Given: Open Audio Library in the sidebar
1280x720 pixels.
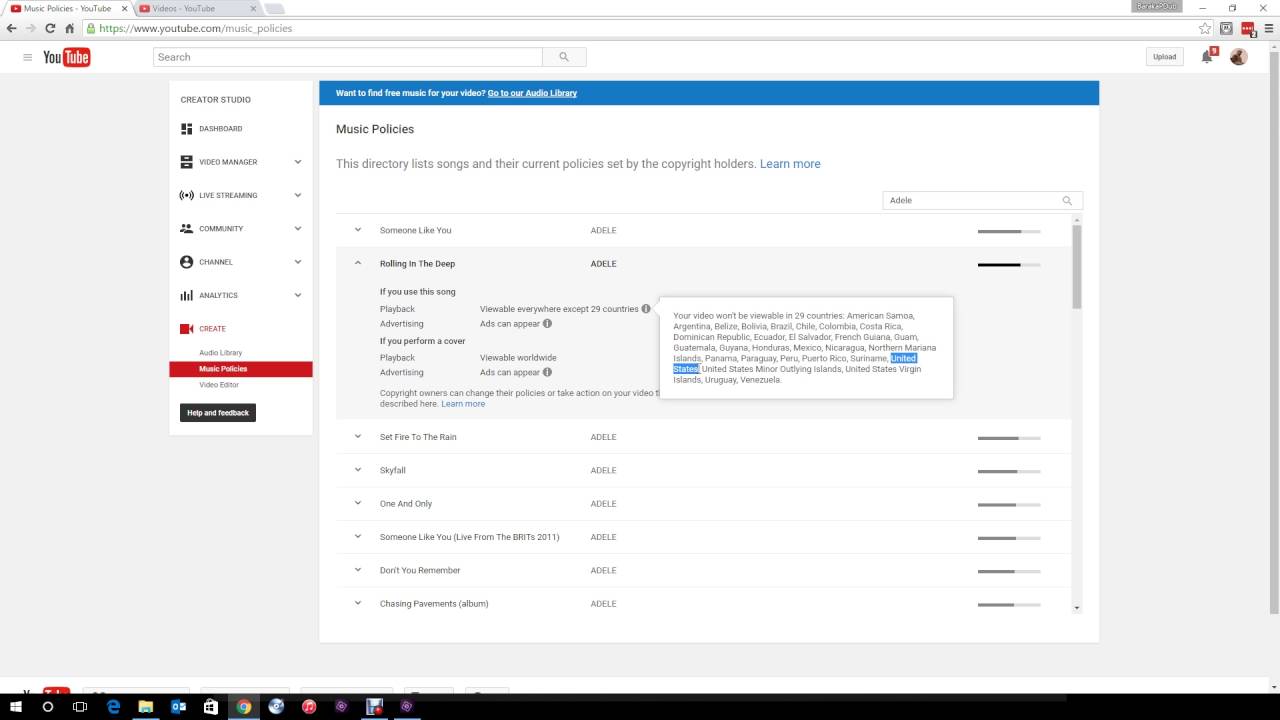Looking at the screenshot, I should [220, 353].
